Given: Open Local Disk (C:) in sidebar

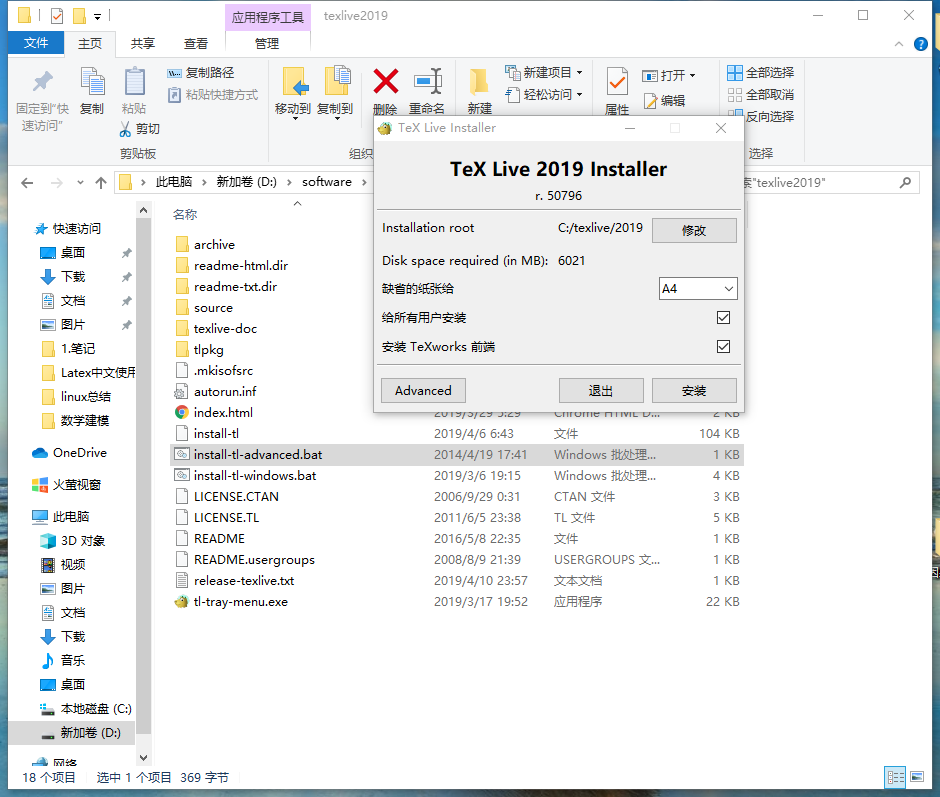Looking at the screenshot, I should (86, 709).
